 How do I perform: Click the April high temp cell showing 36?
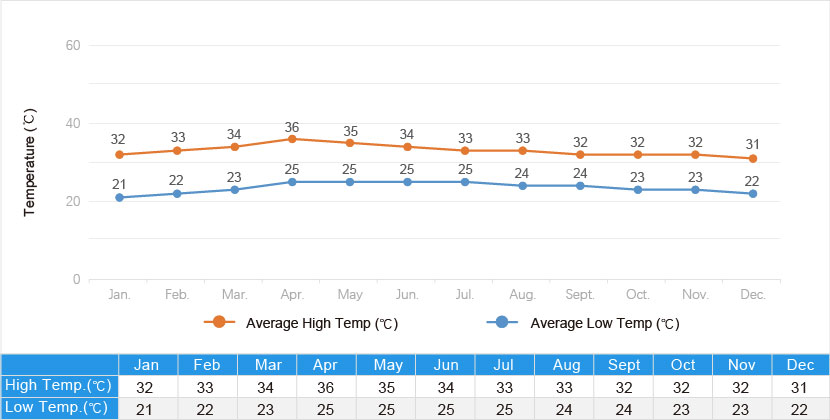pos(326,386)
